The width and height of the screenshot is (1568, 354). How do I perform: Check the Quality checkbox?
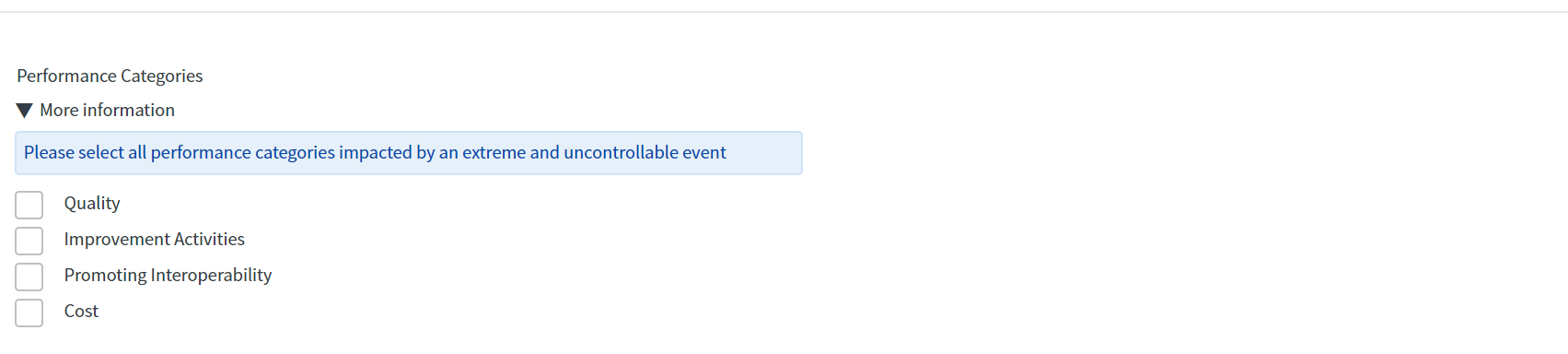click(x=29, y=205)
